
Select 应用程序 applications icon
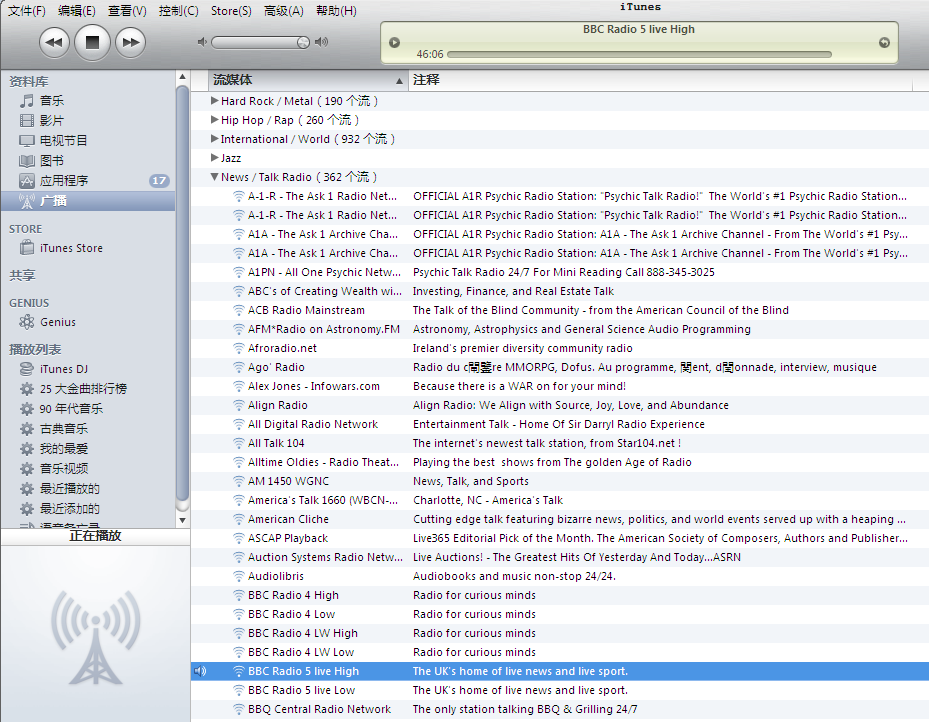pos(27,181)
